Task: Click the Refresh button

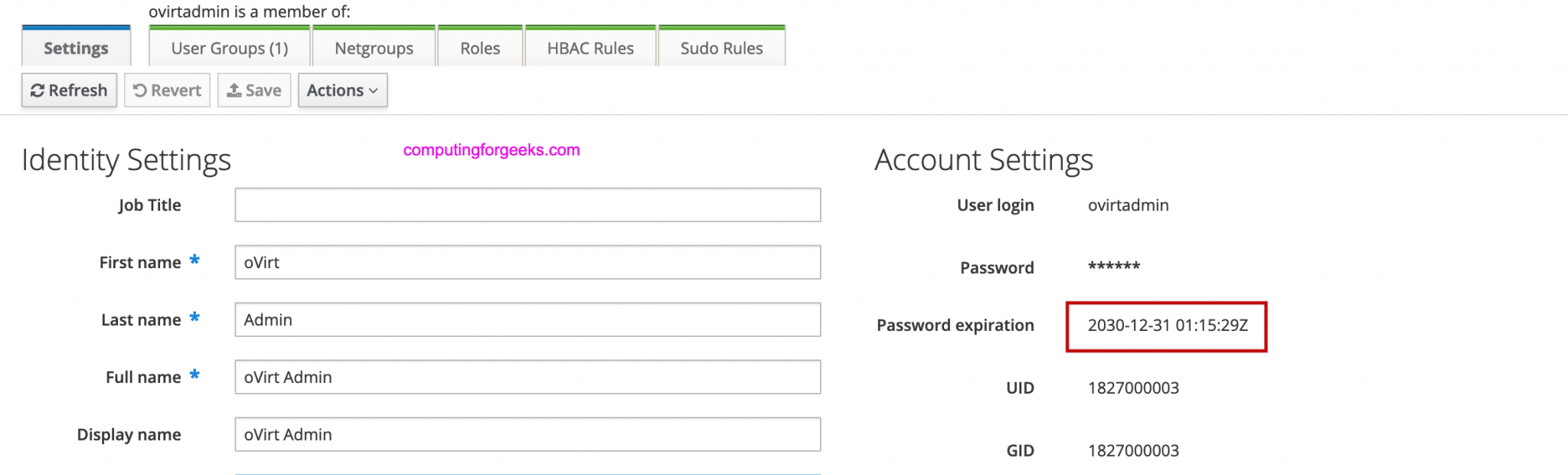Action: pos(69,90)
